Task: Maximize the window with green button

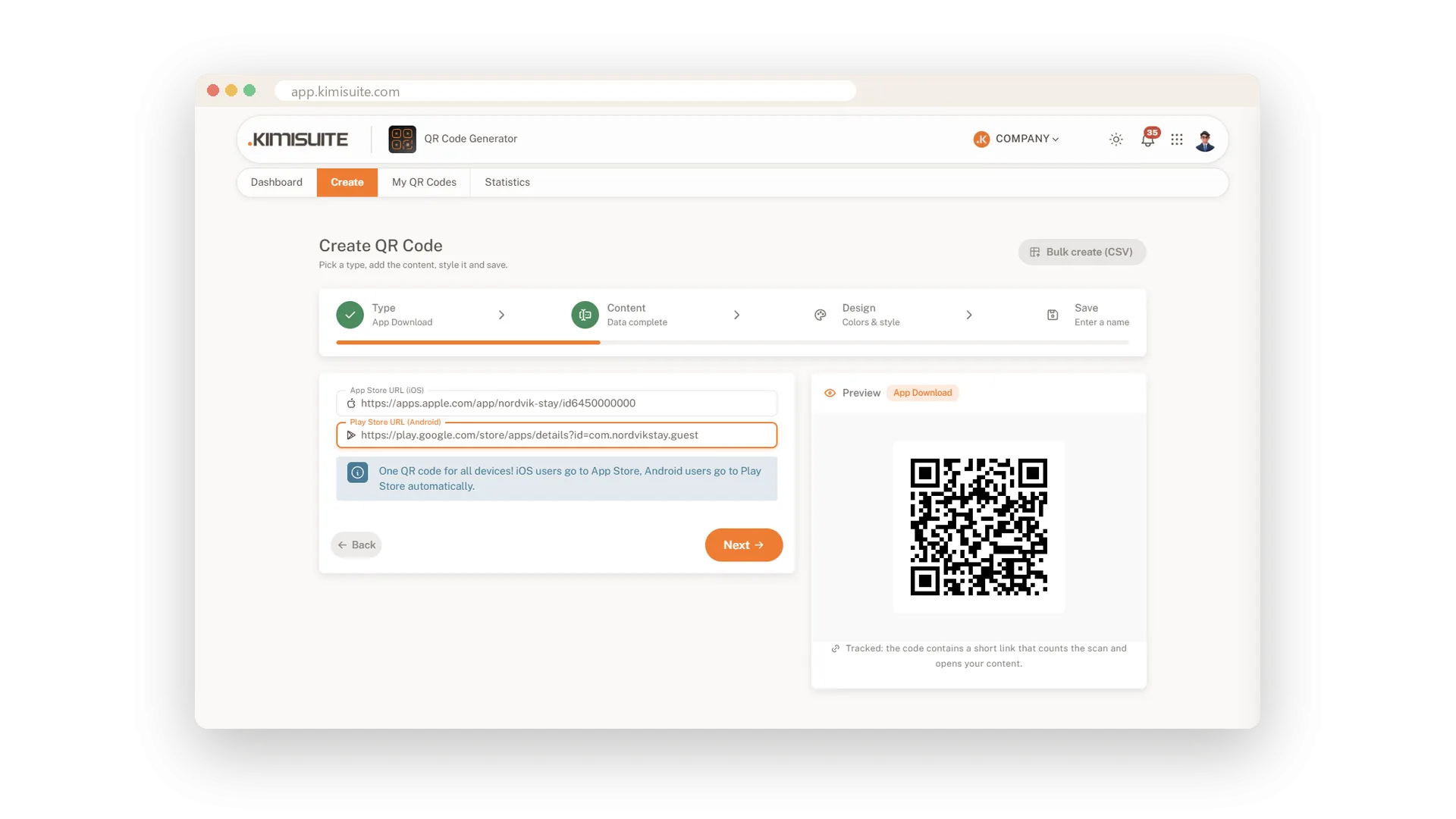Action: pyautogui.click(x=249, y=90)
